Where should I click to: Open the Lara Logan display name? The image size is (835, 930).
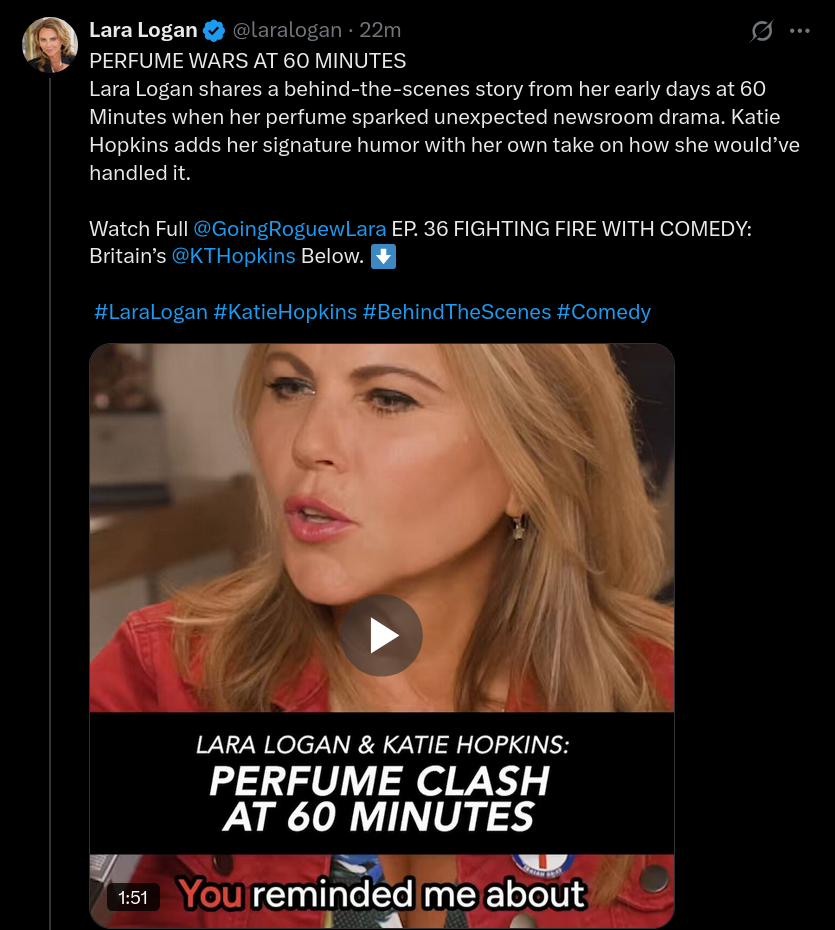[143, 30]
